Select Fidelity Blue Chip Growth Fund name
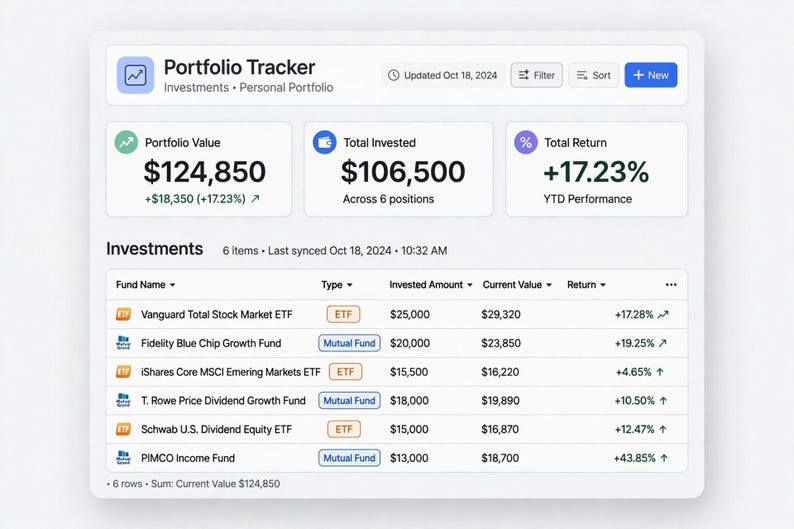Image resolution: width=794 pixels, height=529 pixels. coord(211,343)
